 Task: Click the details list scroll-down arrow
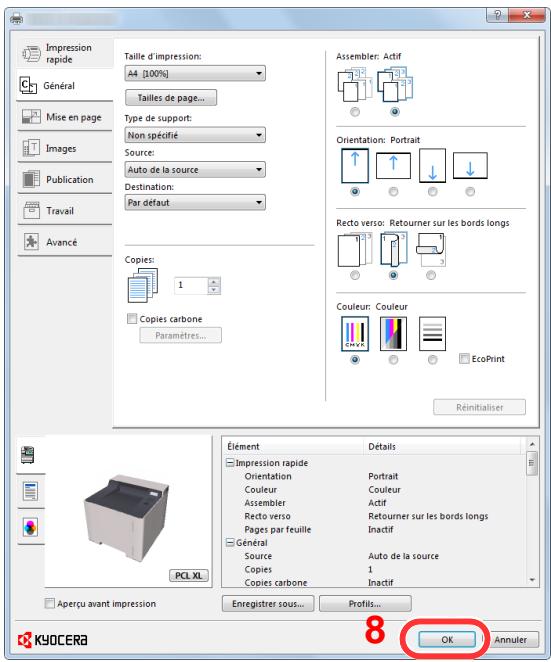532,581
